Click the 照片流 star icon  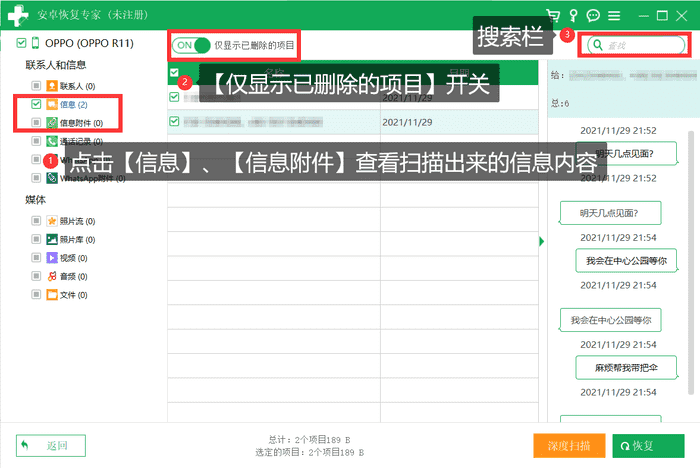click(52, 221)
